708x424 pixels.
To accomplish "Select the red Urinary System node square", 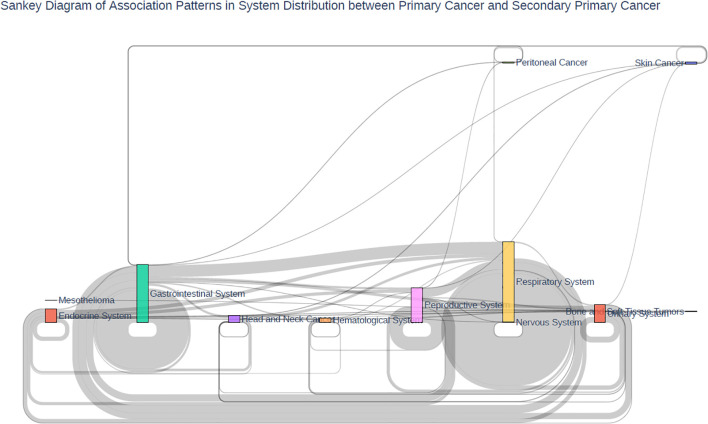I will 600,313.
